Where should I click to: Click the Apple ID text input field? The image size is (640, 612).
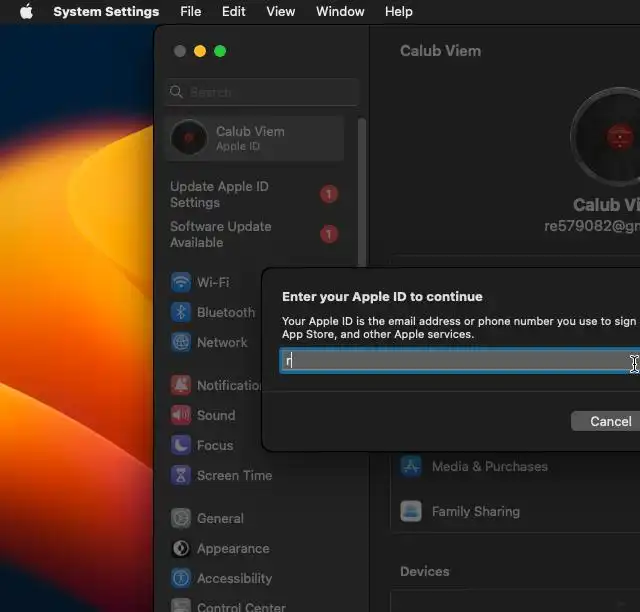click(x=460, y=361)
